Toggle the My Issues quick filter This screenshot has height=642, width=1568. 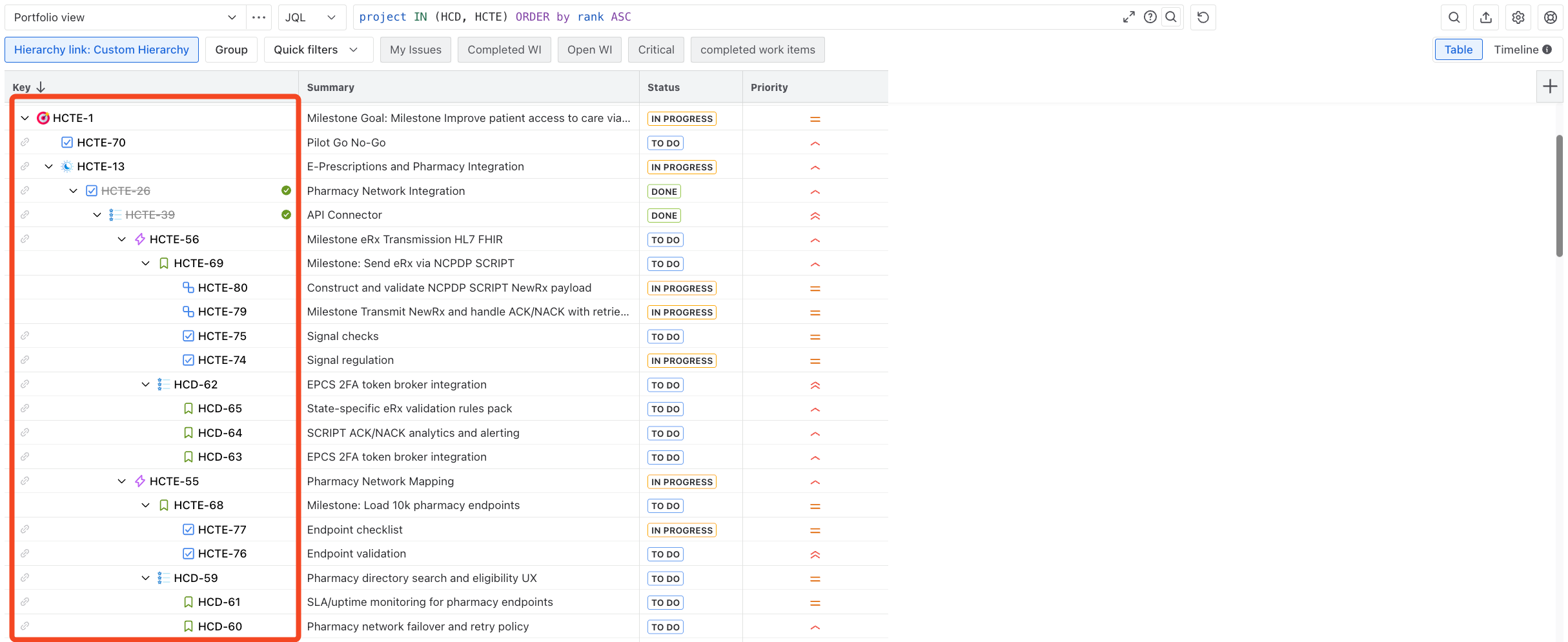[x=416, y=50]
